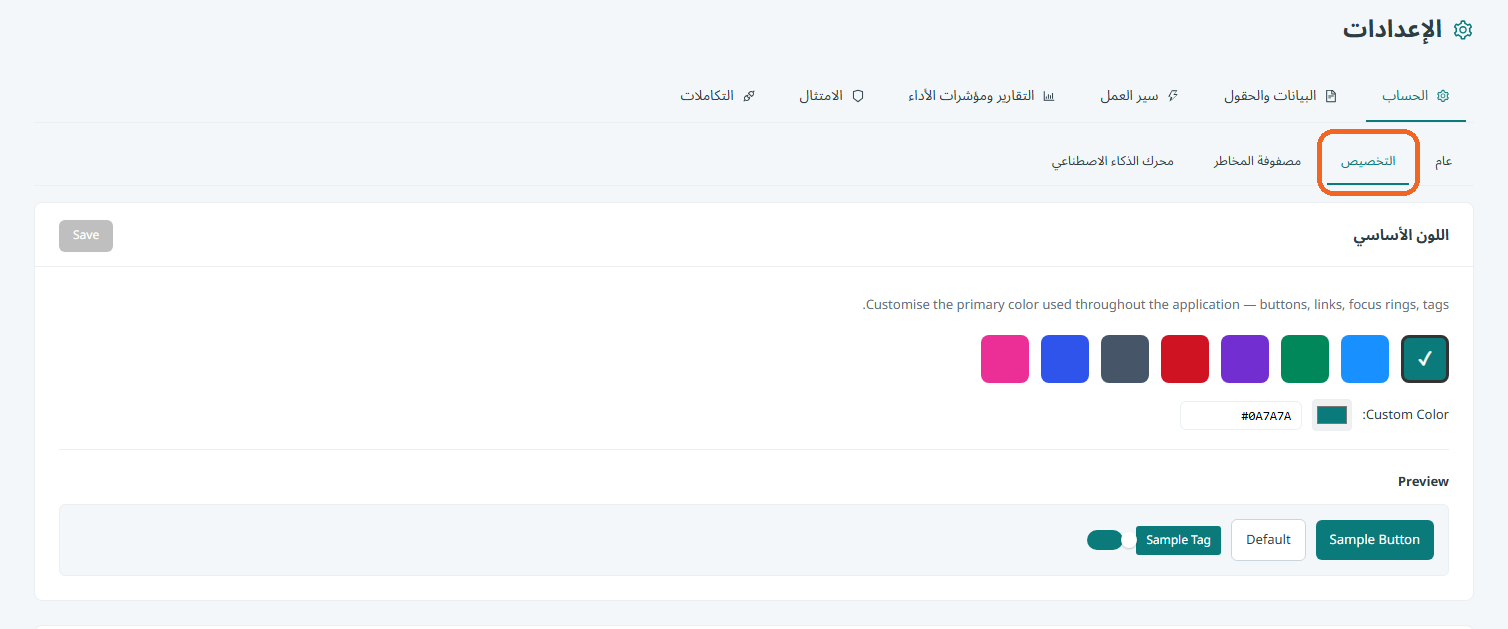Click the settings gear icon beside الإعدادات title
This screenshot has width=1508, height=629.
[x=1462, y=30]
